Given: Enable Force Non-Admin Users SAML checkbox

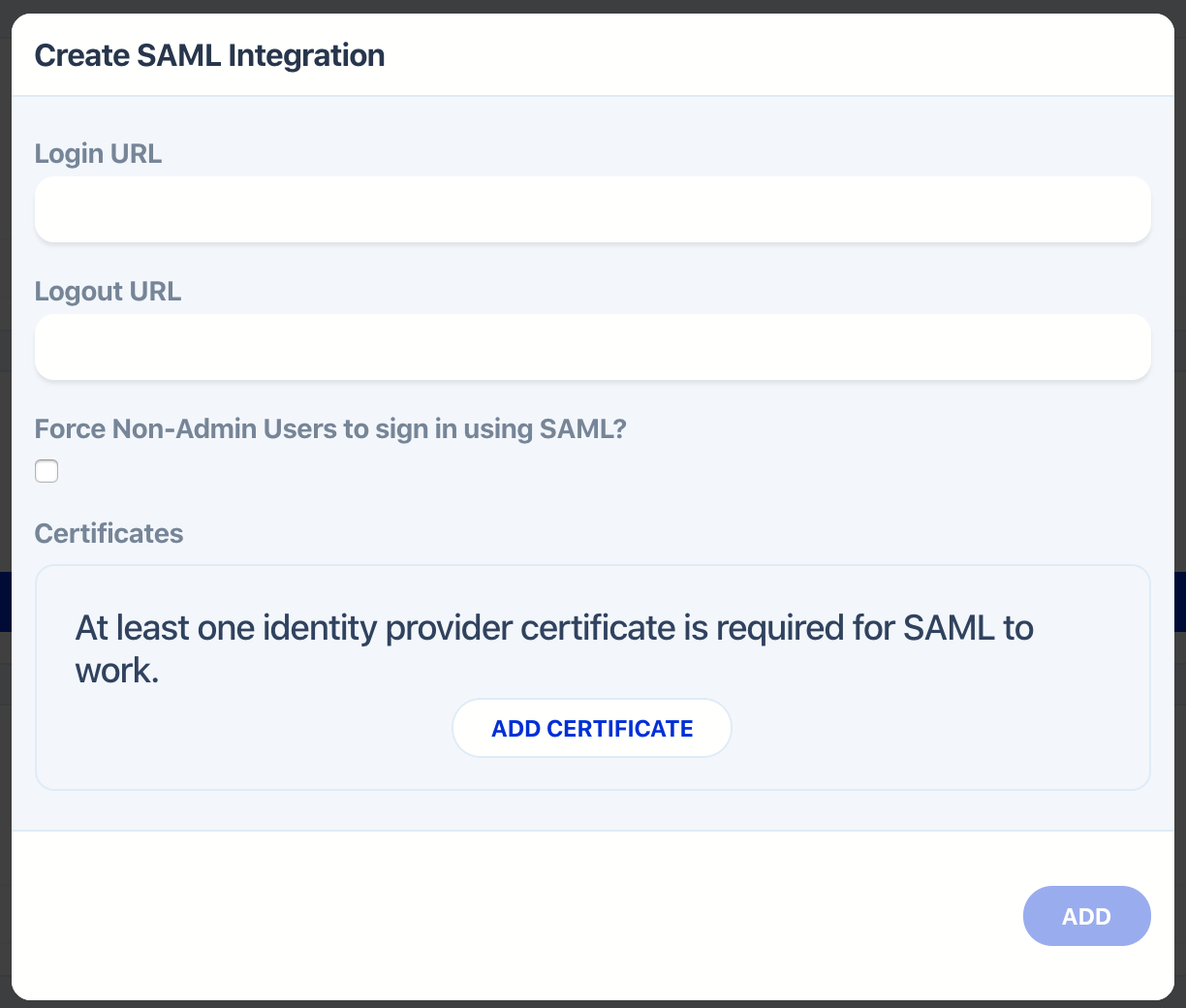Looking at the screenshot, I should point(47,471).
